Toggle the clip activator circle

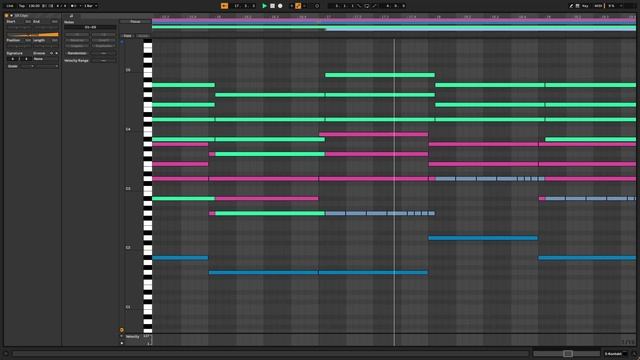[x=7, y=16]
